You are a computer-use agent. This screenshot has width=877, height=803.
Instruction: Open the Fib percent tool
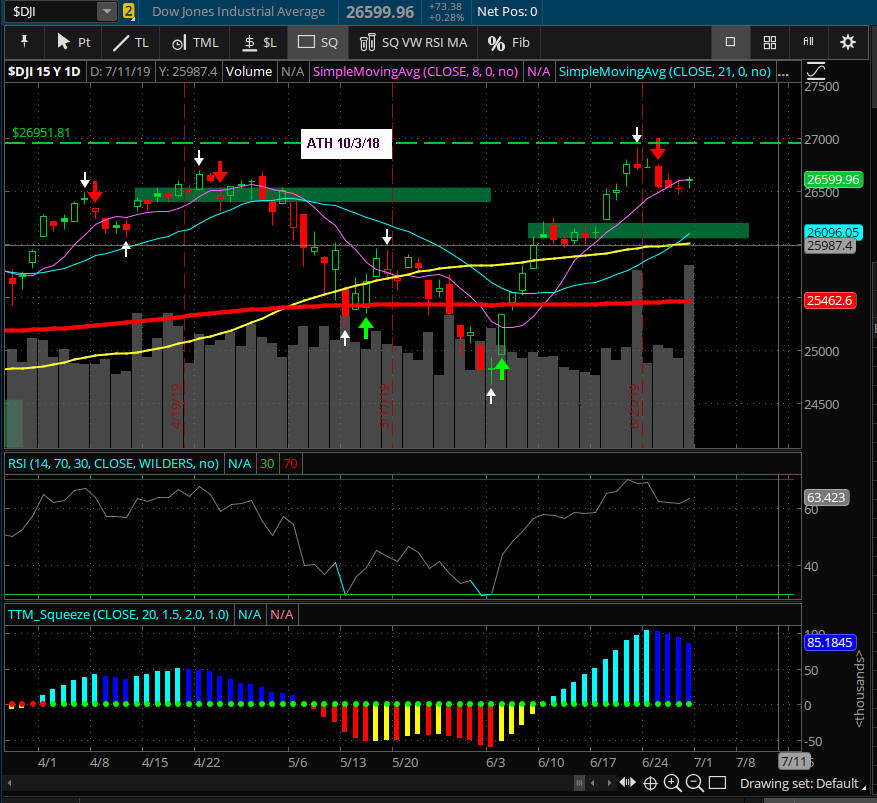(x=508, y=42)
